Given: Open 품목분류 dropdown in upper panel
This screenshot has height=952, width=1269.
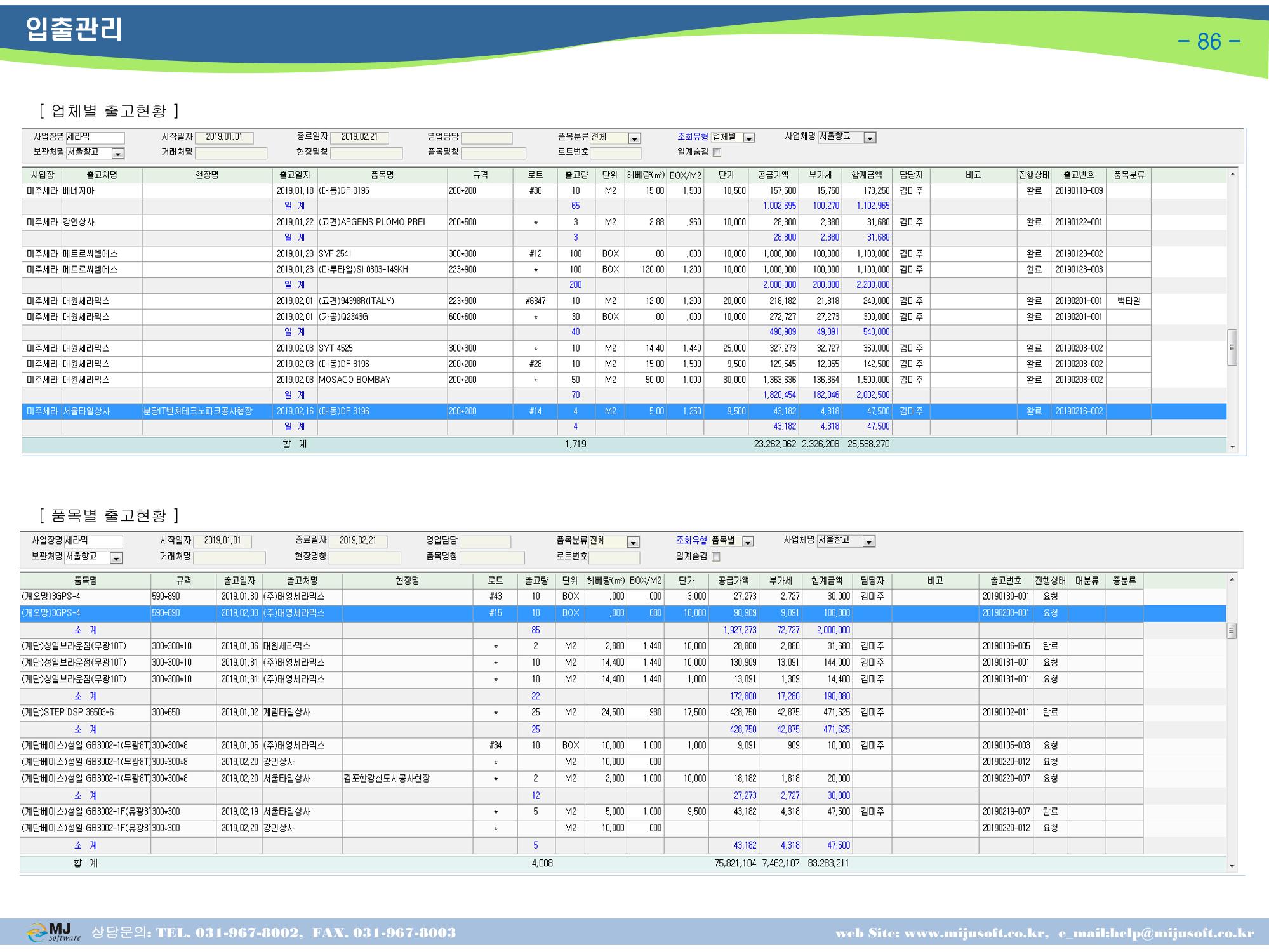Looking at the screenshot, I should [x=634, y=138].
